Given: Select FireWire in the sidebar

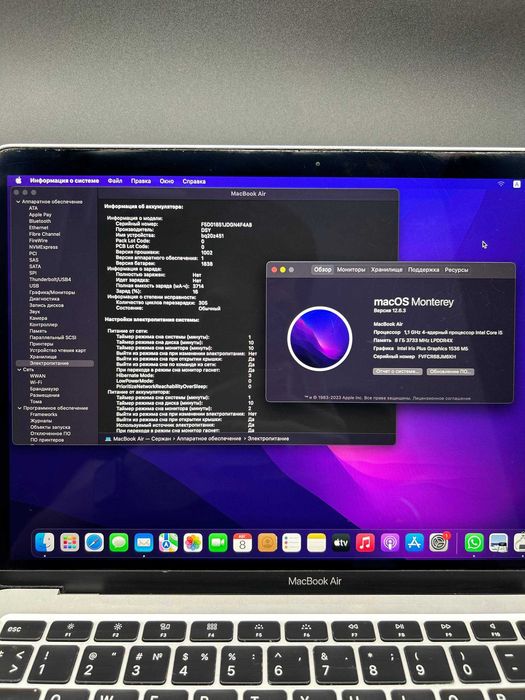Looking at the screenshot, I should pyautogui.click(x=38, y=241).
